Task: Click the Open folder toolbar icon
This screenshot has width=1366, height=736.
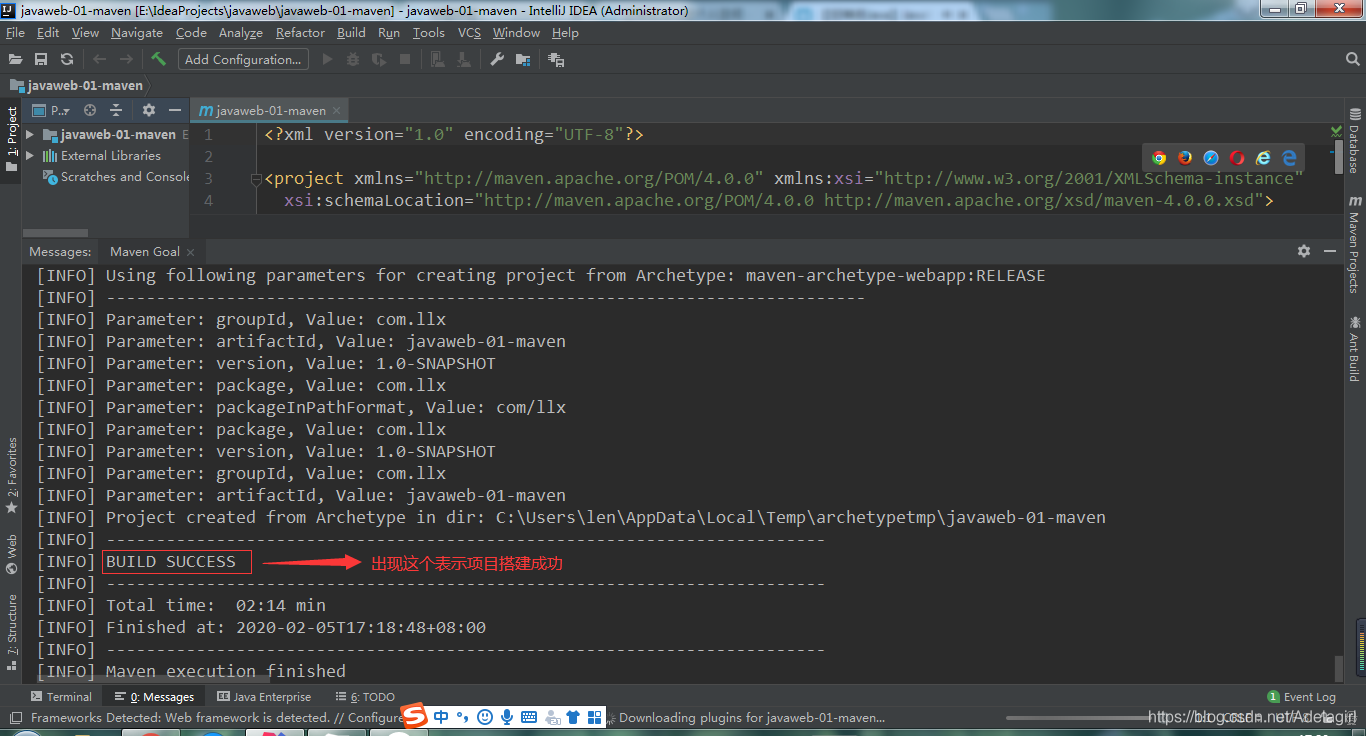Action: [x=15, y=59]
